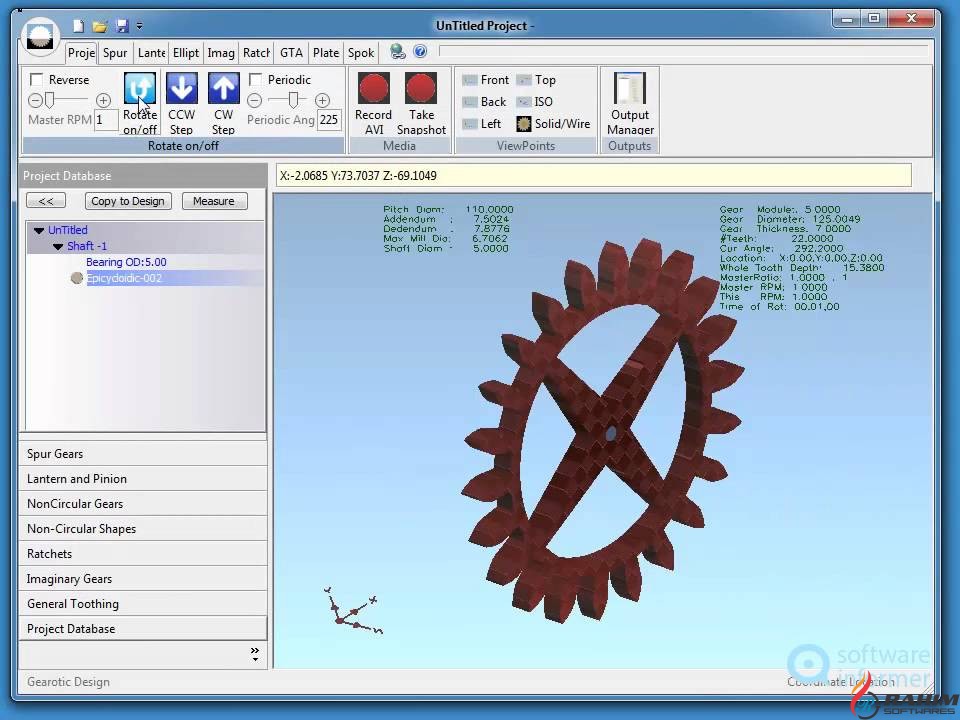Image resolution: width=960 pixels, height=720 pixels.
Task: Open the GTA tab
Action: (x=291, y=53)
